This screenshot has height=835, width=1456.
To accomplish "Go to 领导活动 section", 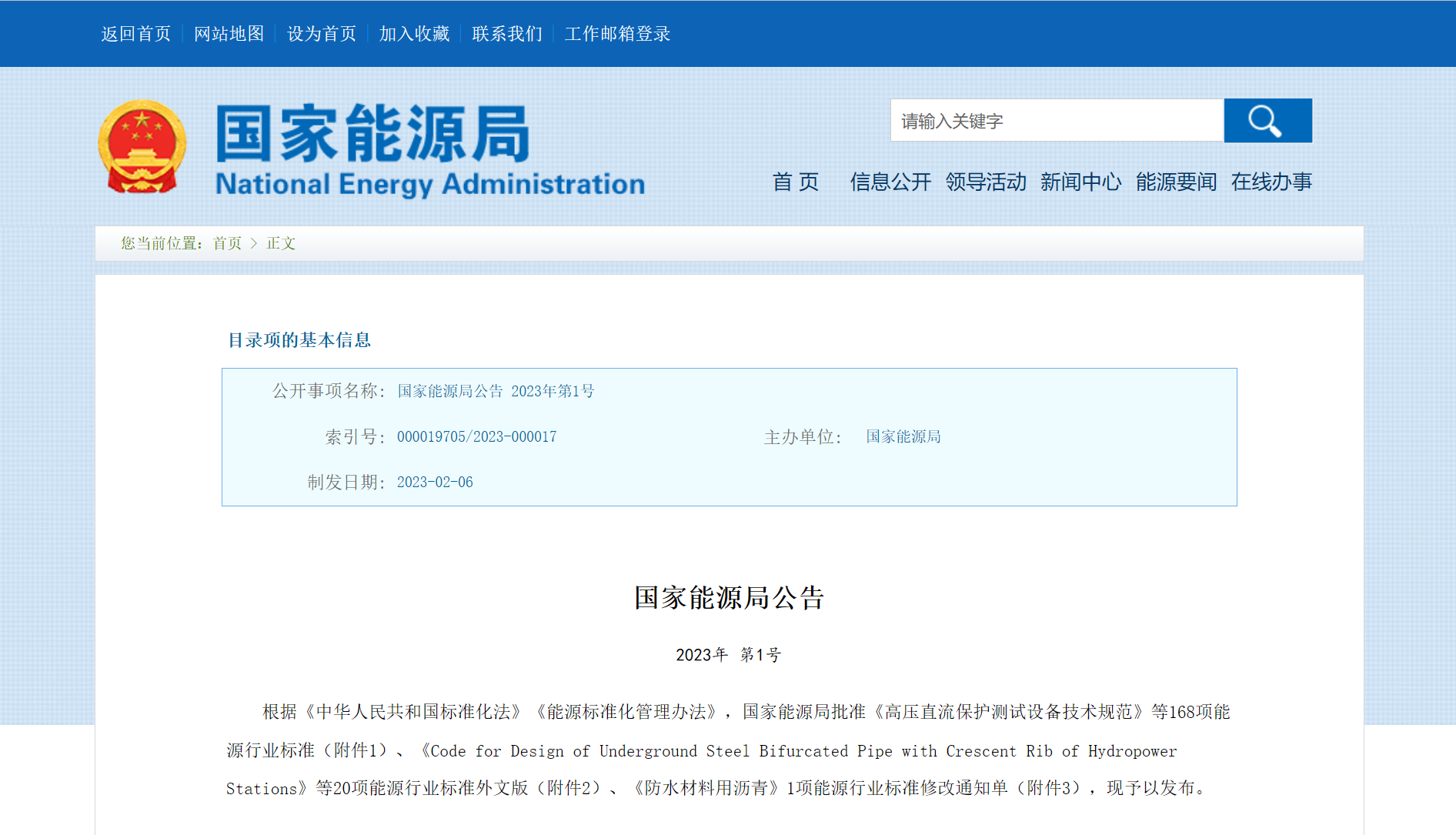I will point(986,182).
